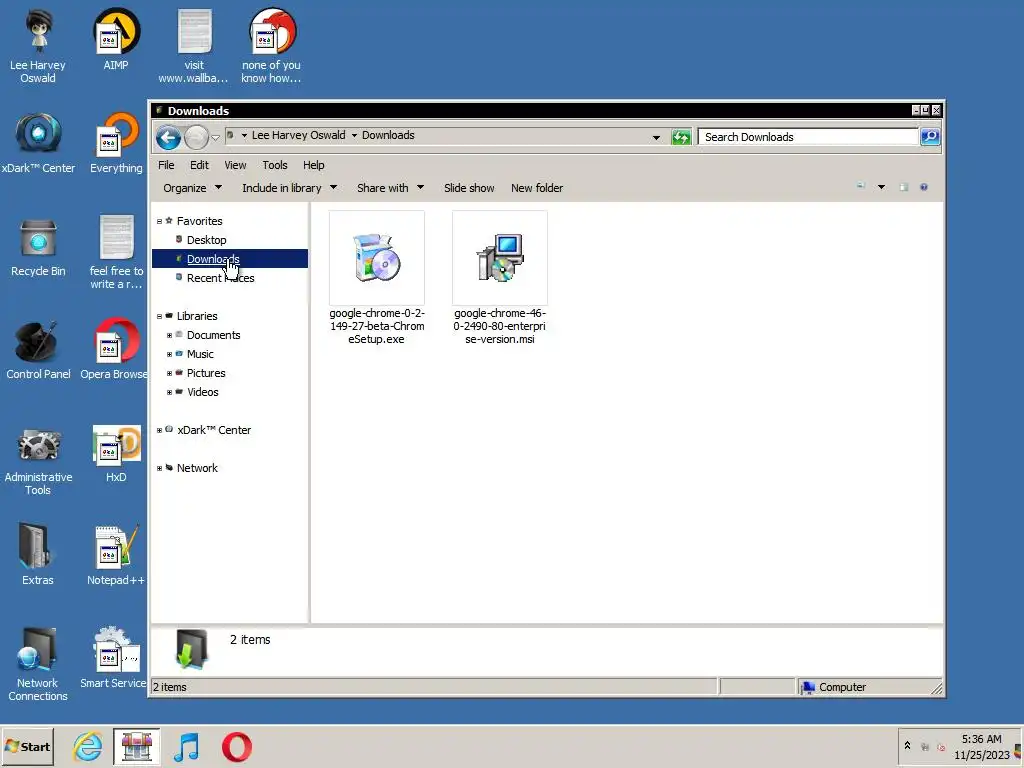The height and width of the screenshot is (768, 1024).
Task: Click into the Search Downloads field
Action: tap(808, 136)
